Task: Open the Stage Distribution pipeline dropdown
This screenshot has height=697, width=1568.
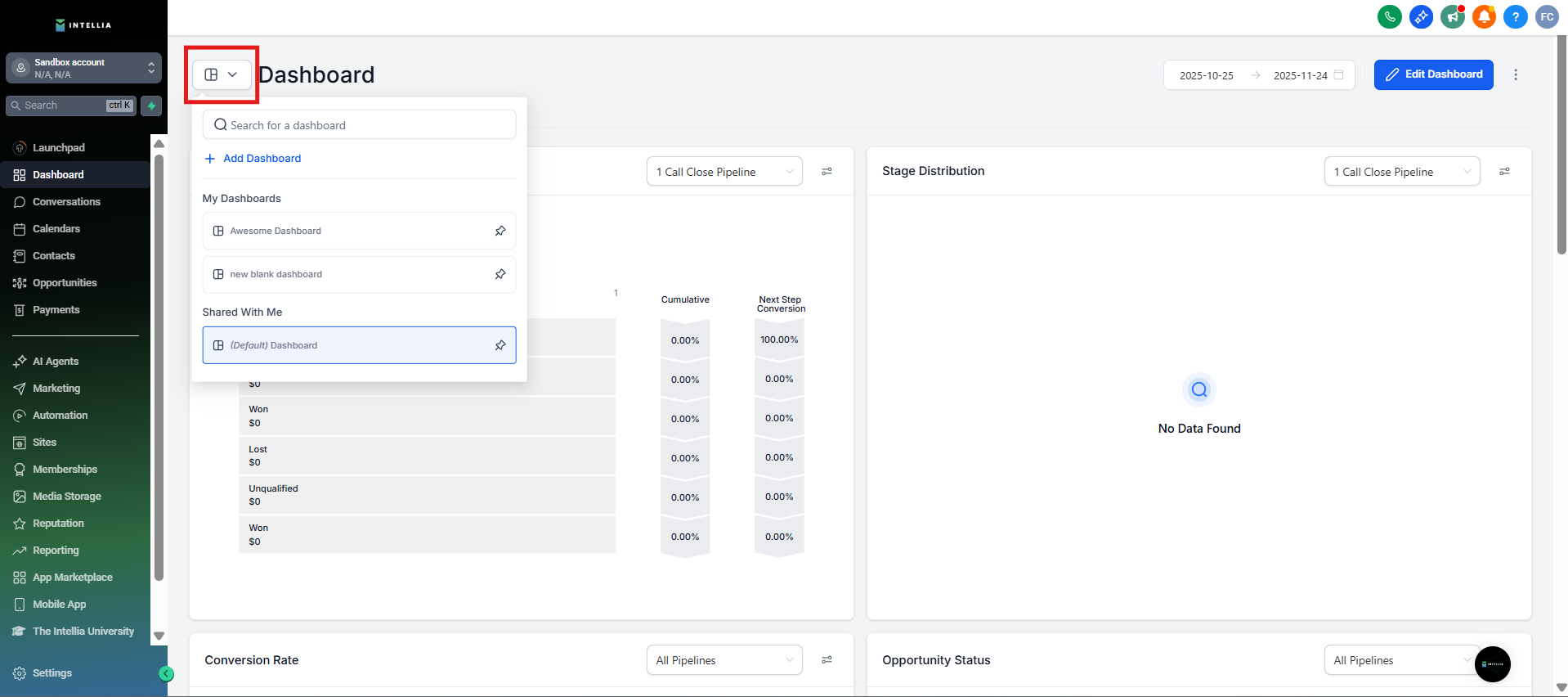Action: 1401,172
